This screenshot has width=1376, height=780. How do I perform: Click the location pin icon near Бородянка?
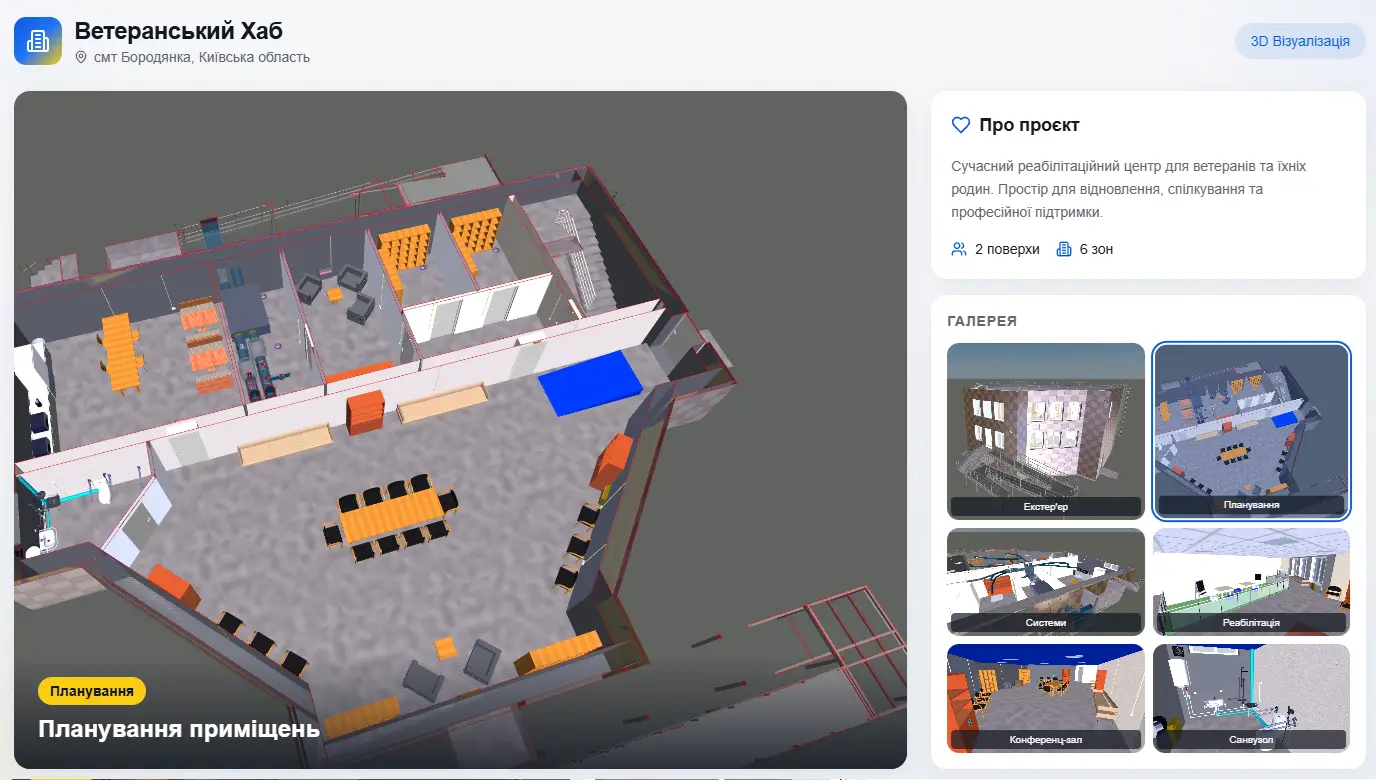pos(82,58)
